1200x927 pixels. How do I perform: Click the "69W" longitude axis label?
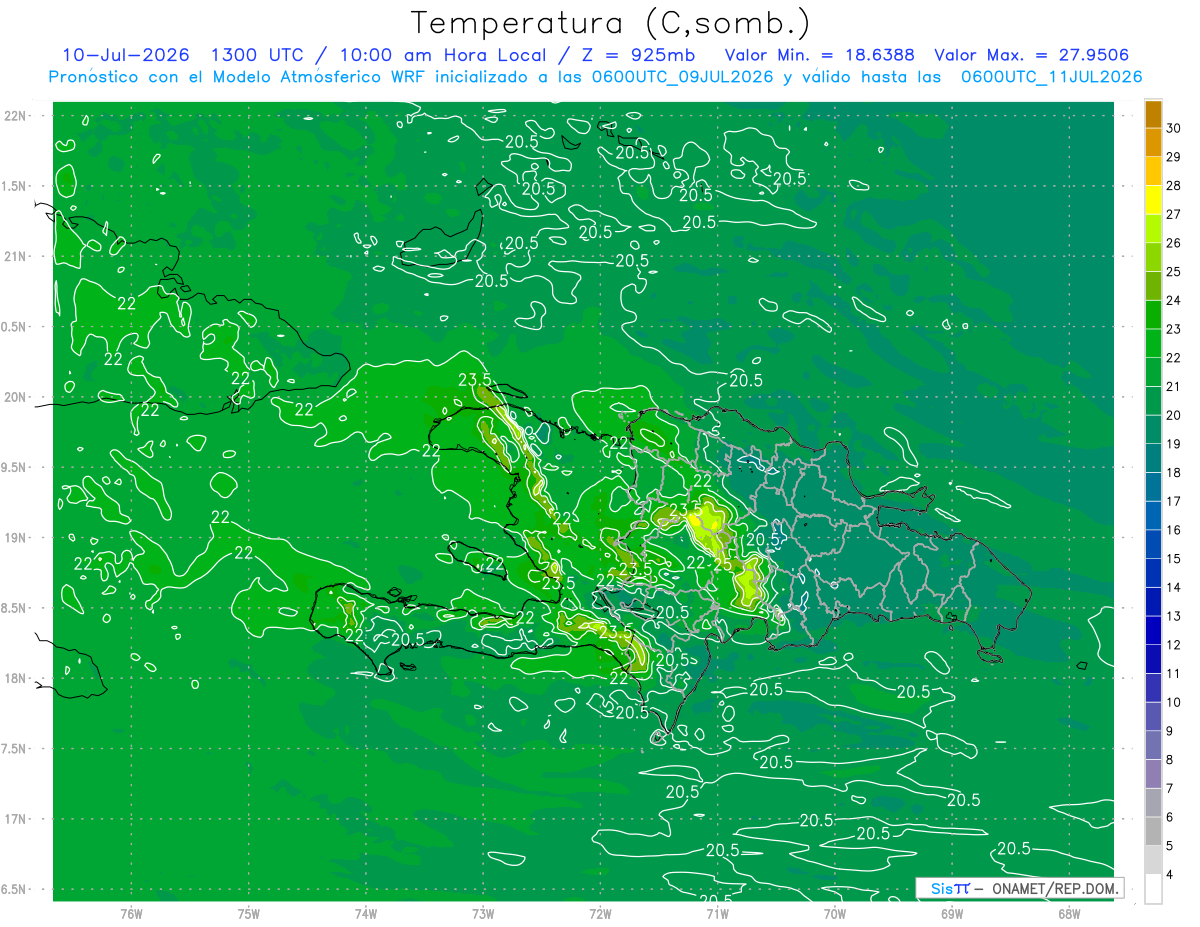coord(952,914)
